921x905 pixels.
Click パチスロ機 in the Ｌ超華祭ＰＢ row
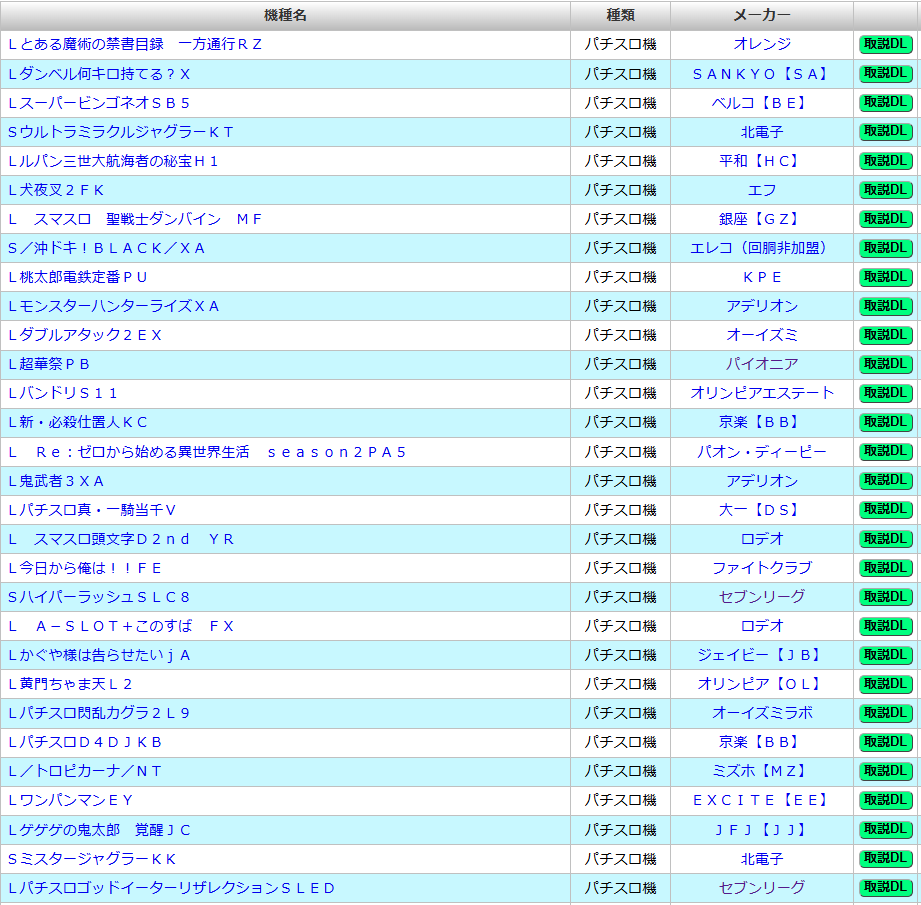pos(620,364)
